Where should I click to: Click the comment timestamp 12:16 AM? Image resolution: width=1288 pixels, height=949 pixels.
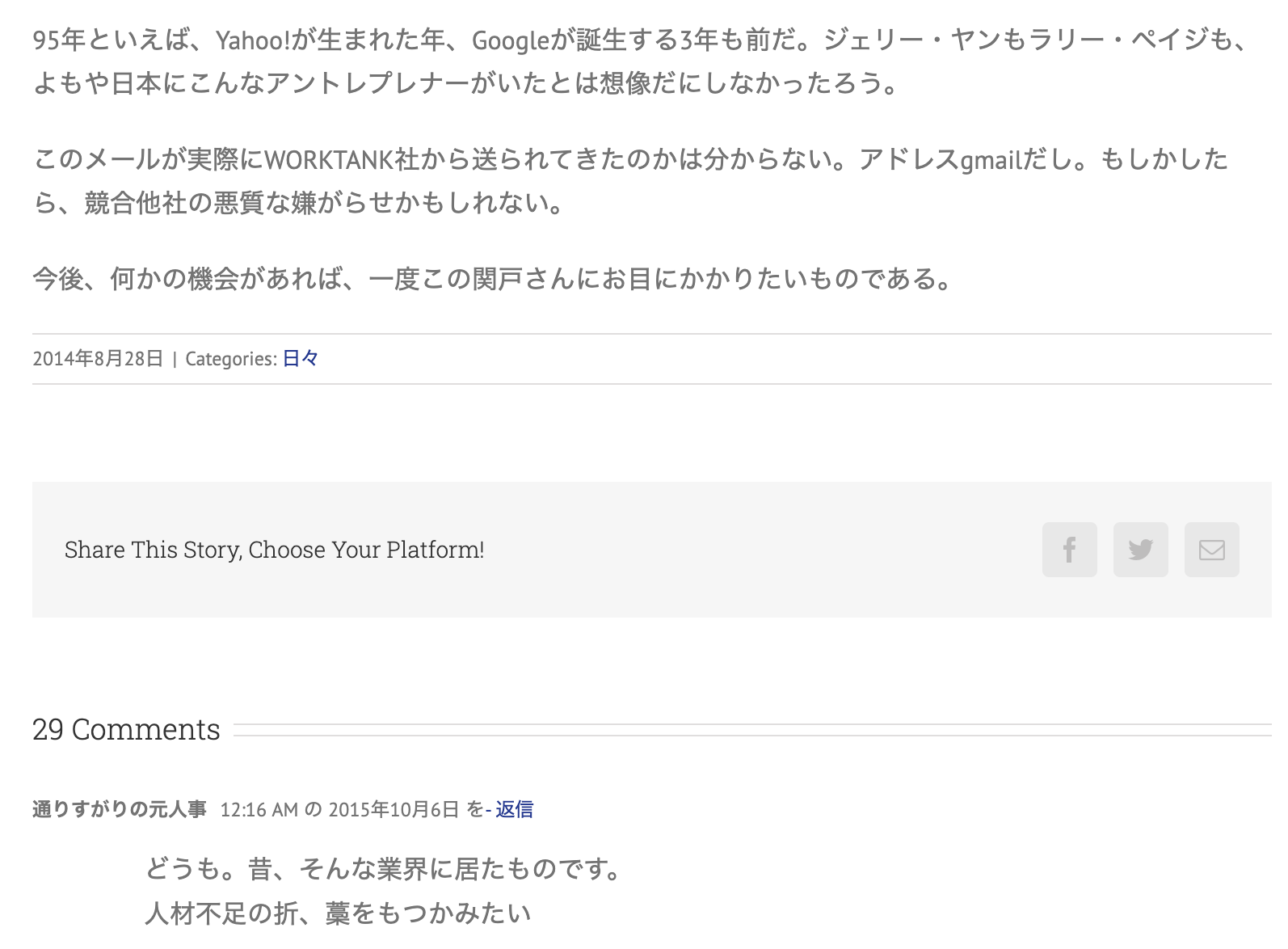pos(259,809)
